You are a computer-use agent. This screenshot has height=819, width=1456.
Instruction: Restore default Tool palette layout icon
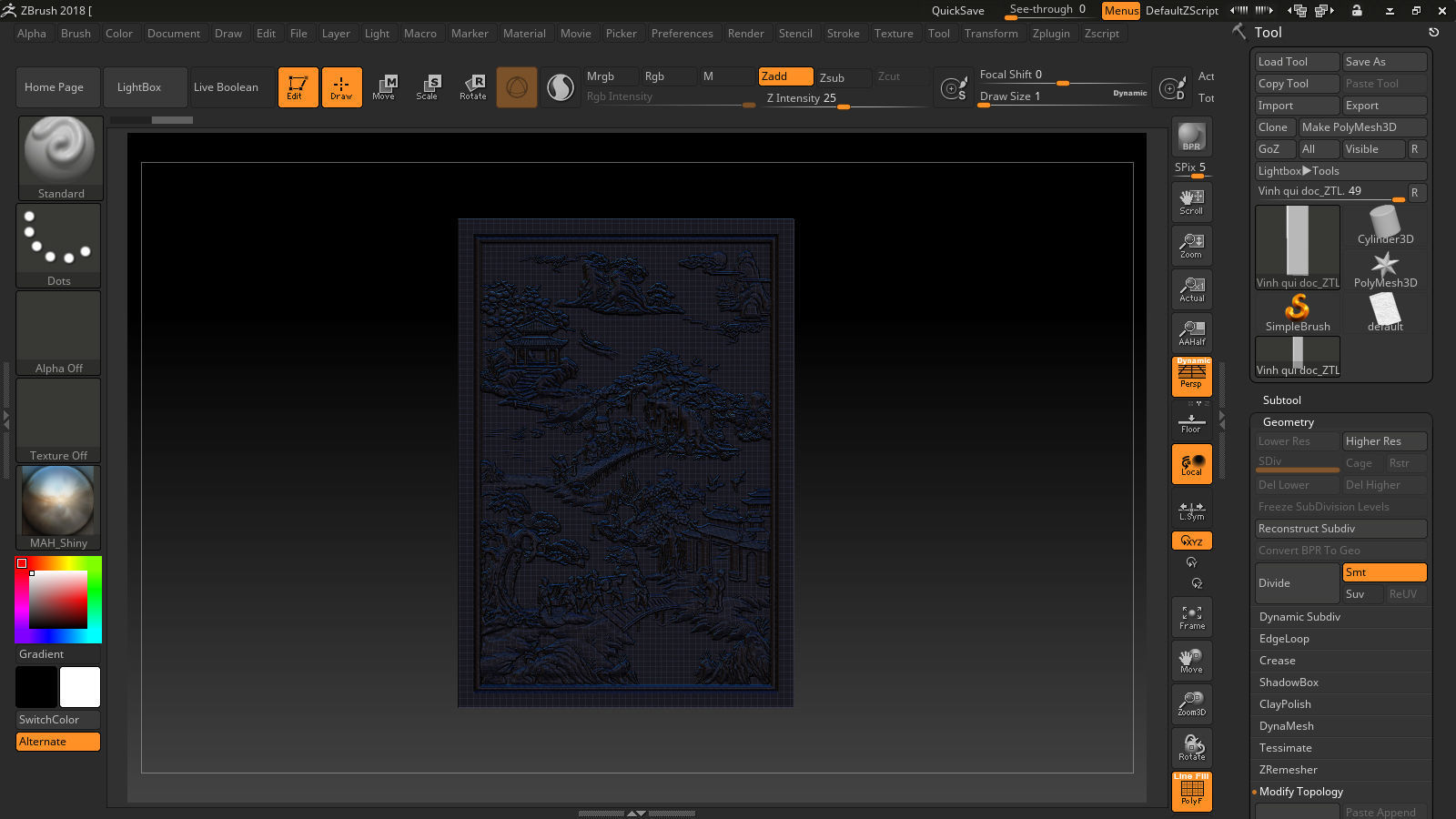tap(1434, 32)
